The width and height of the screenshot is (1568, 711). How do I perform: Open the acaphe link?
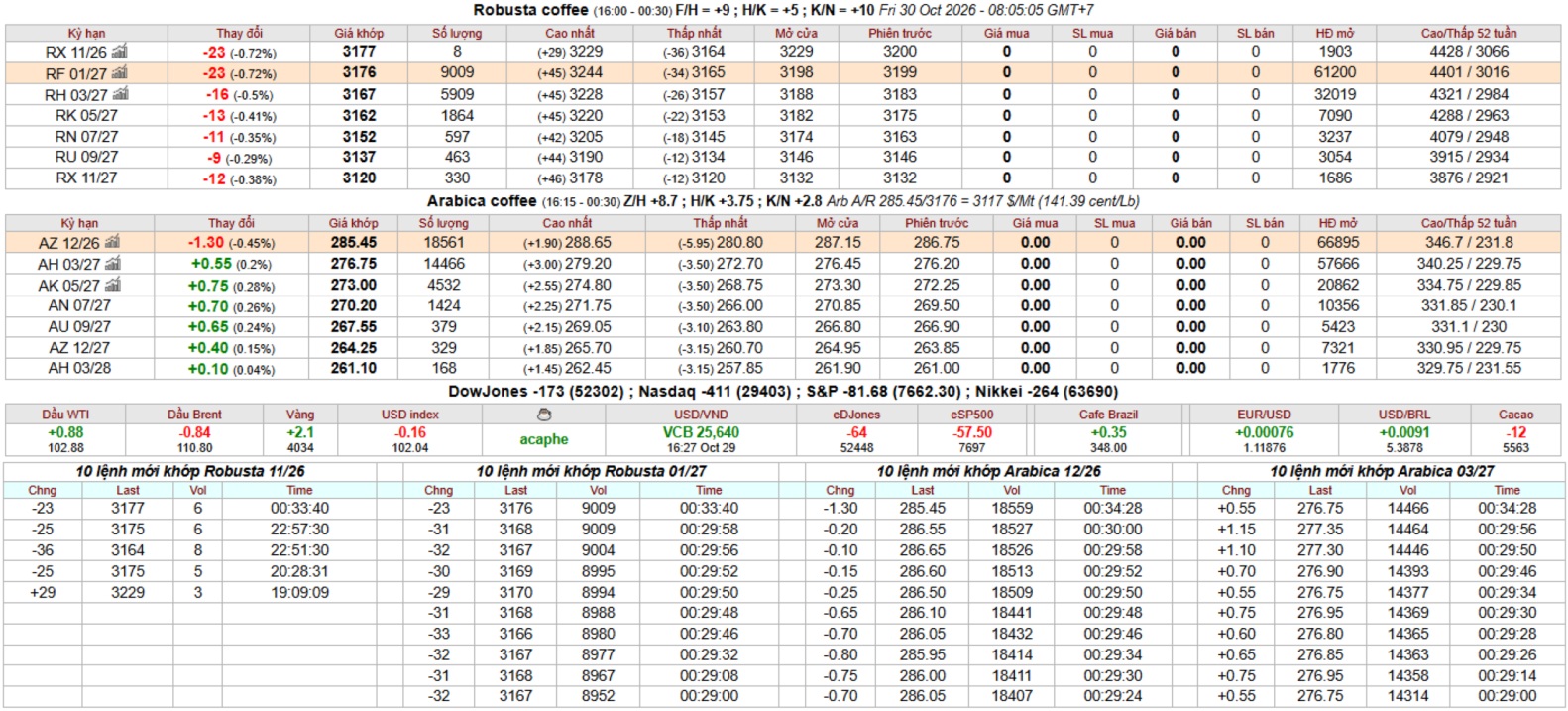tap(544, 439)
